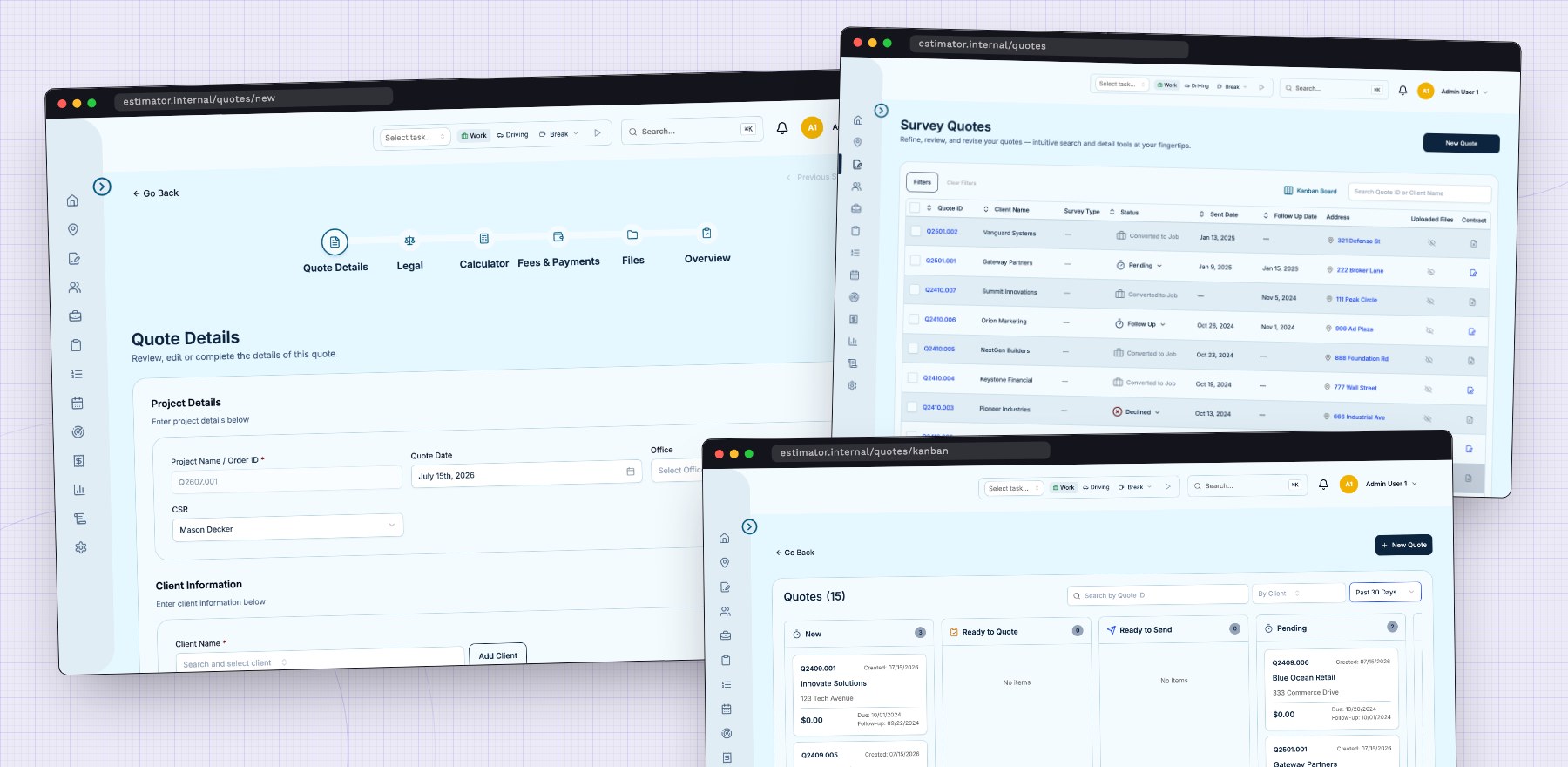Screen dimensions: 1568x767
Task: Click the play icon in quotes/new task toolbar
Action: 598,133
